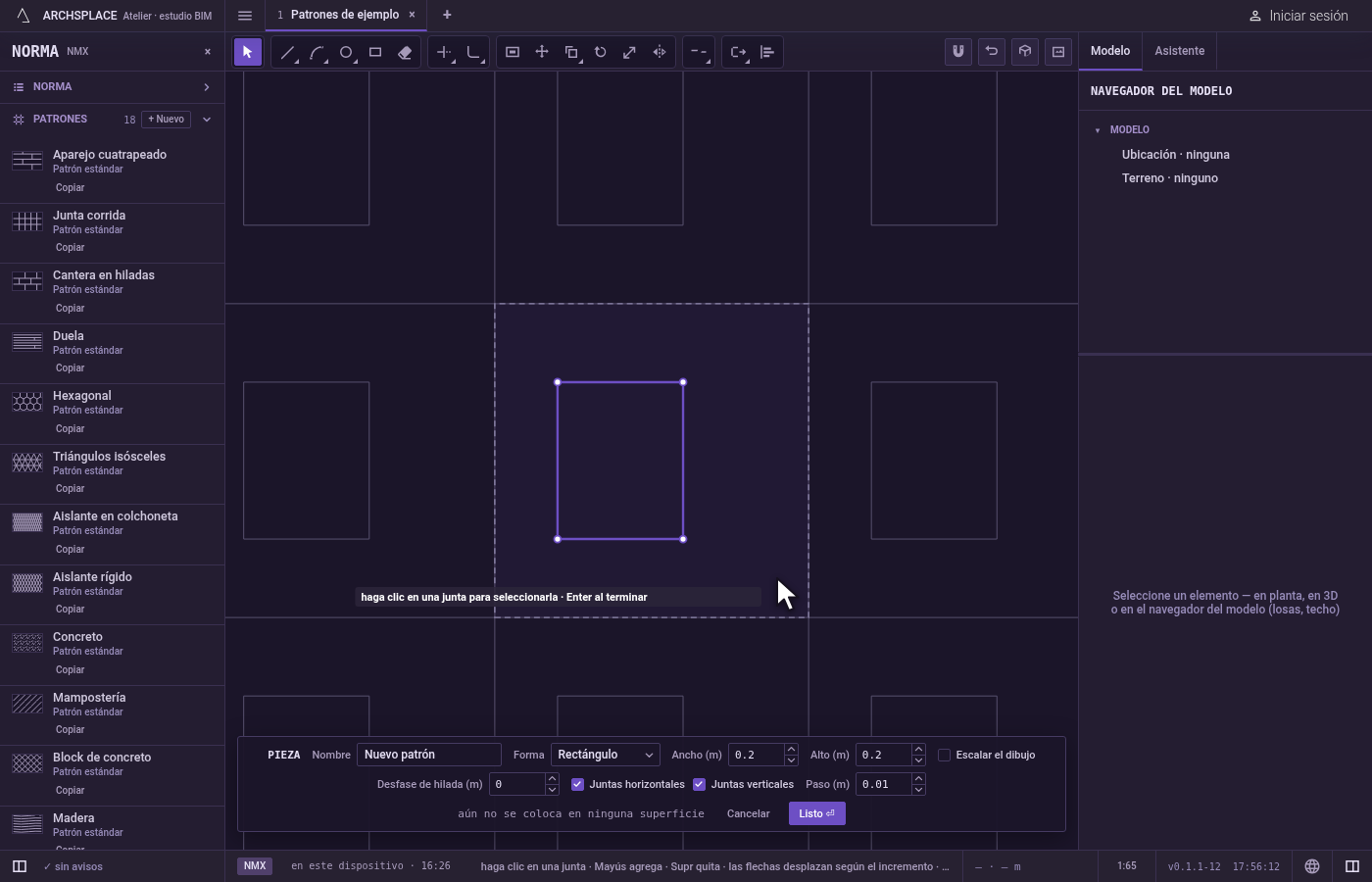Viewport: 1372px width, 882px height.
Task: Click the undo arrow icon
Action: [992, 52]
